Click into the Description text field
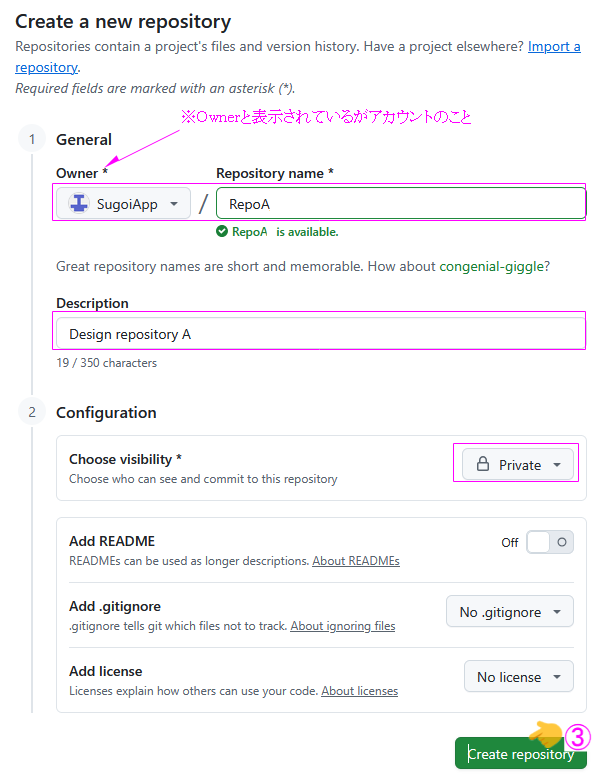The height and width of the screenshot is (781, 601). click(x=320, y=334)
